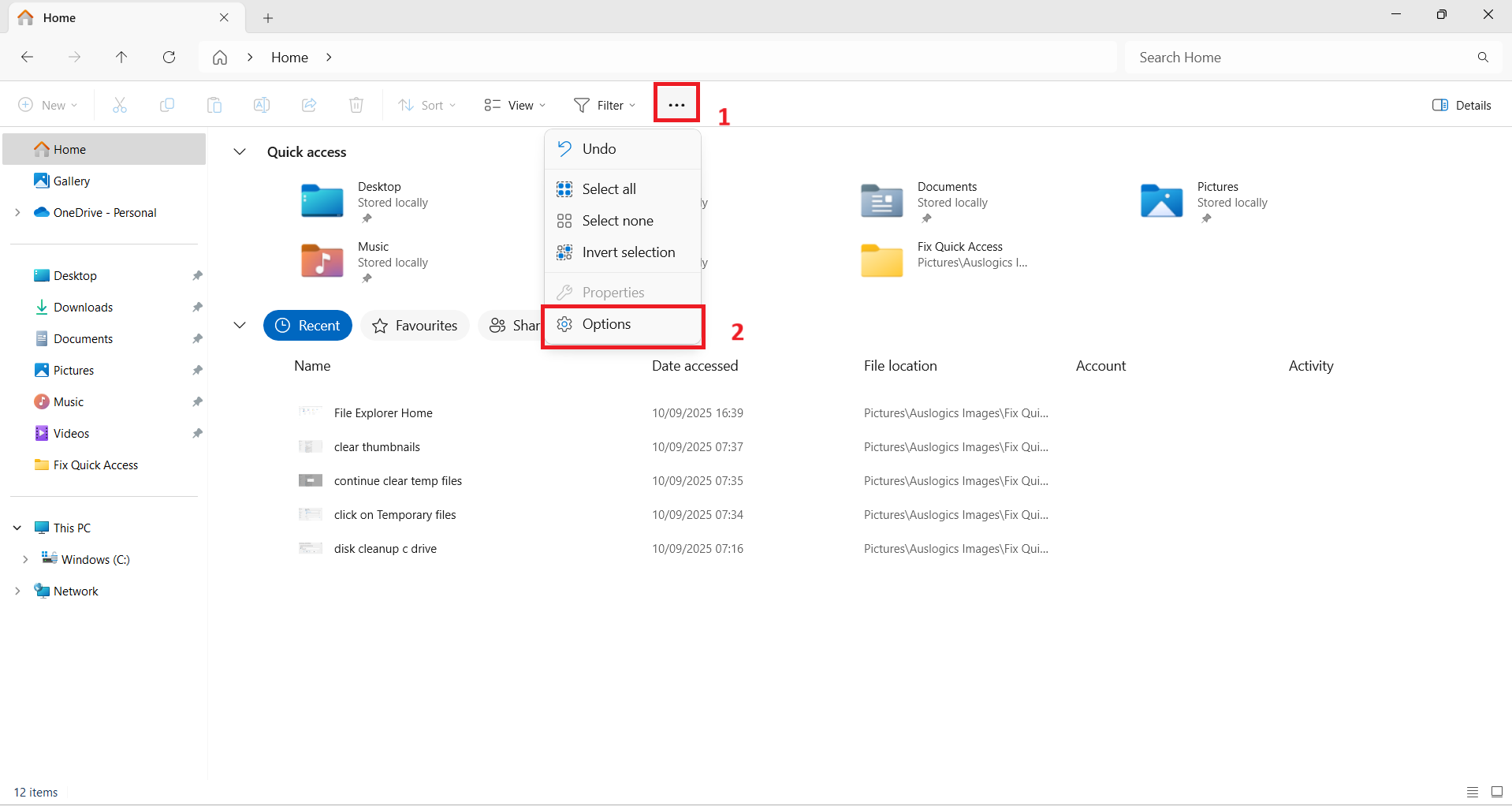Expand the Windows (C:) tree node
The width and height of the screenshot is (1512, 806).
coord(25,559)
